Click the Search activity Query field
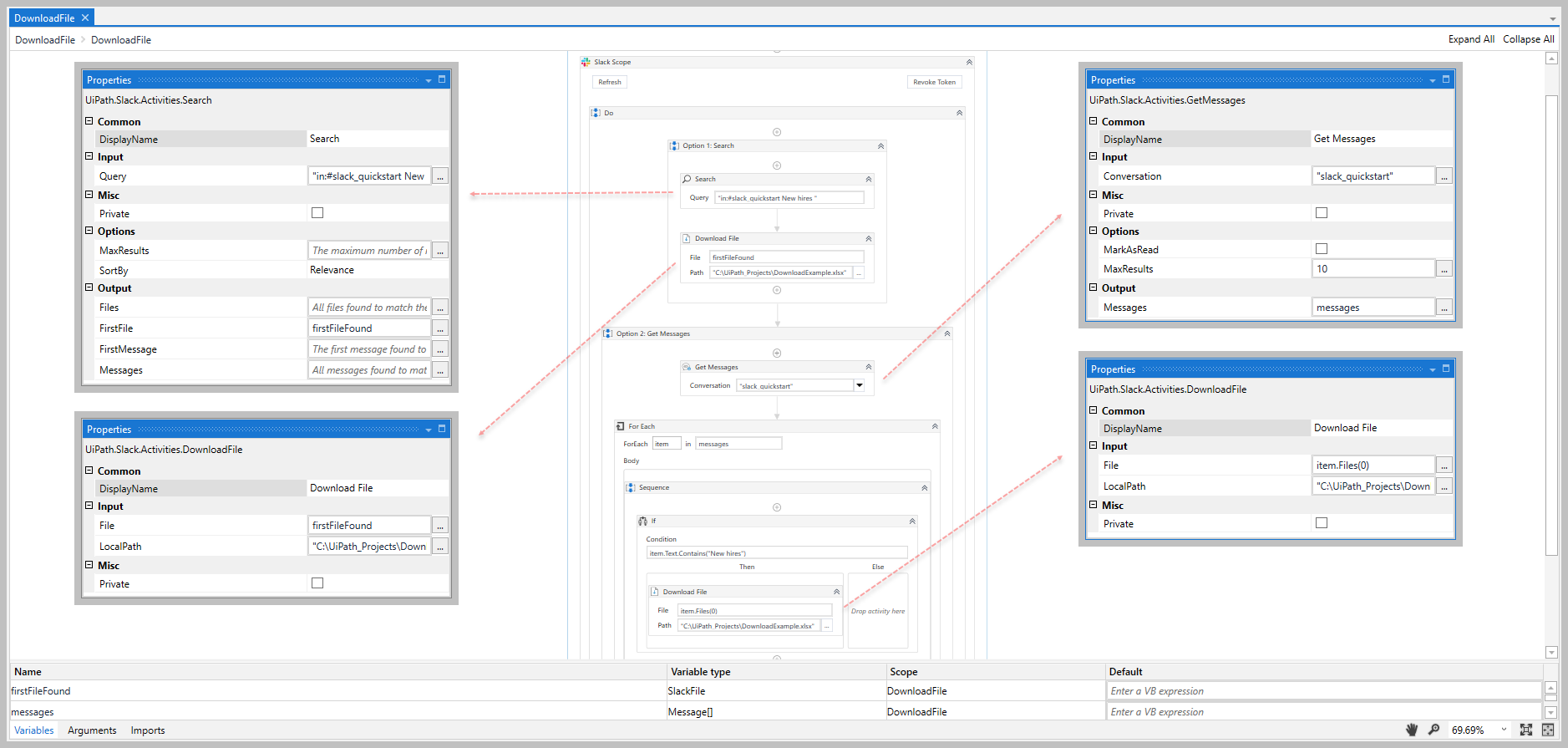1568x748 pixels. pos(789,198)
